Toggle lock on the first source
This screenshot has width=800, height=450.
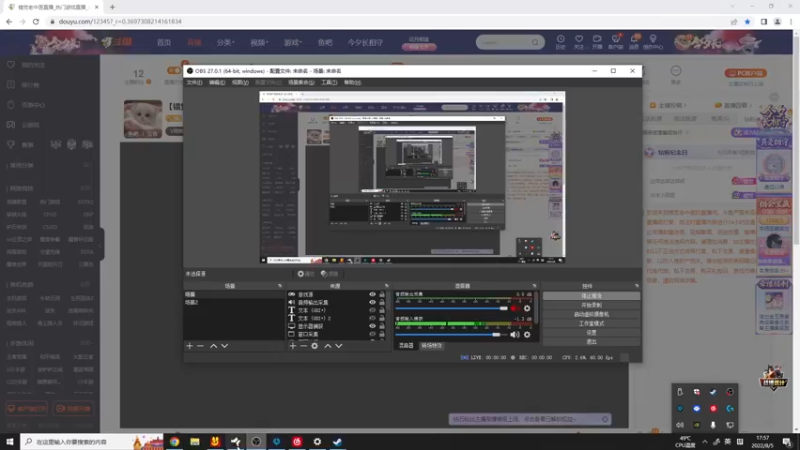[382, 294]
